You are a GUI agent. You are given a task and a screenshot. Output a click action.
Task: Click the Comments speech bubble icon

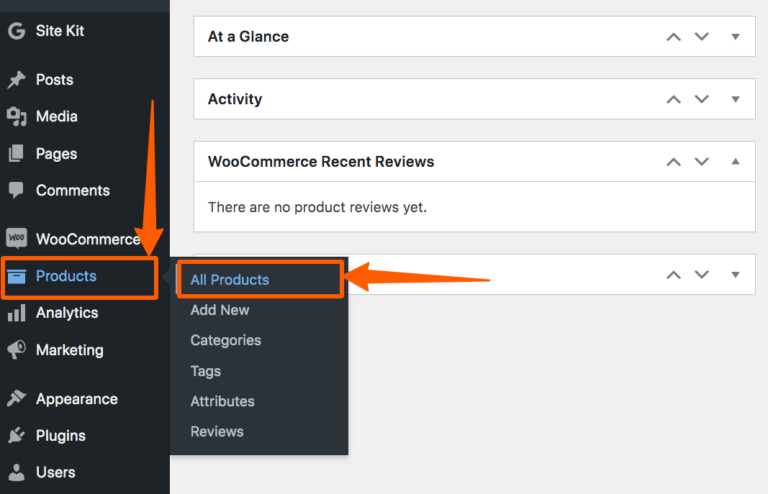[16, 190]
